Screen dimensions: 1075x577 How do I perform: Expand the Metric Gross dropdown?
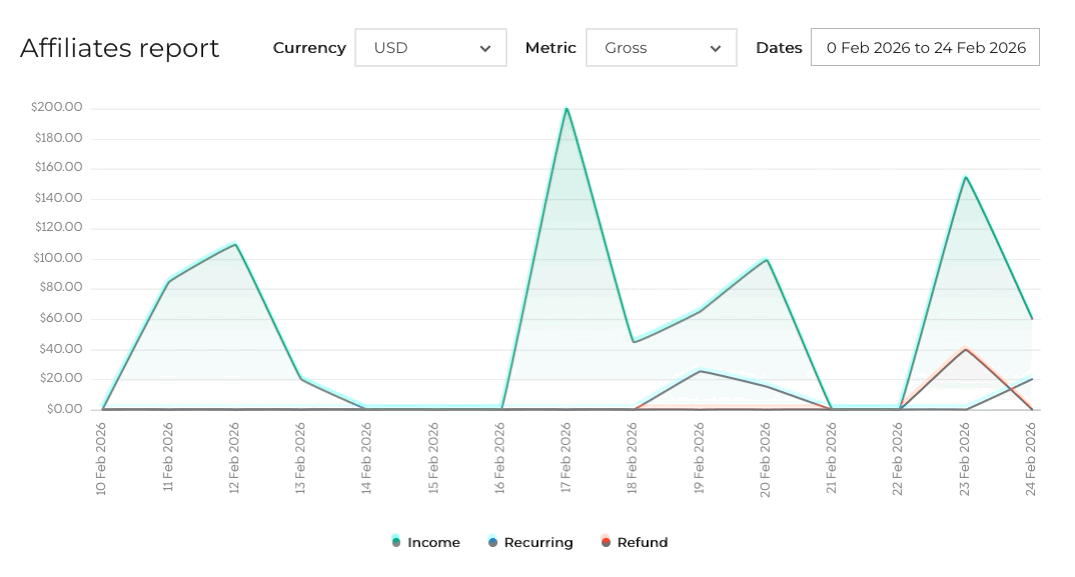[660, 48]
